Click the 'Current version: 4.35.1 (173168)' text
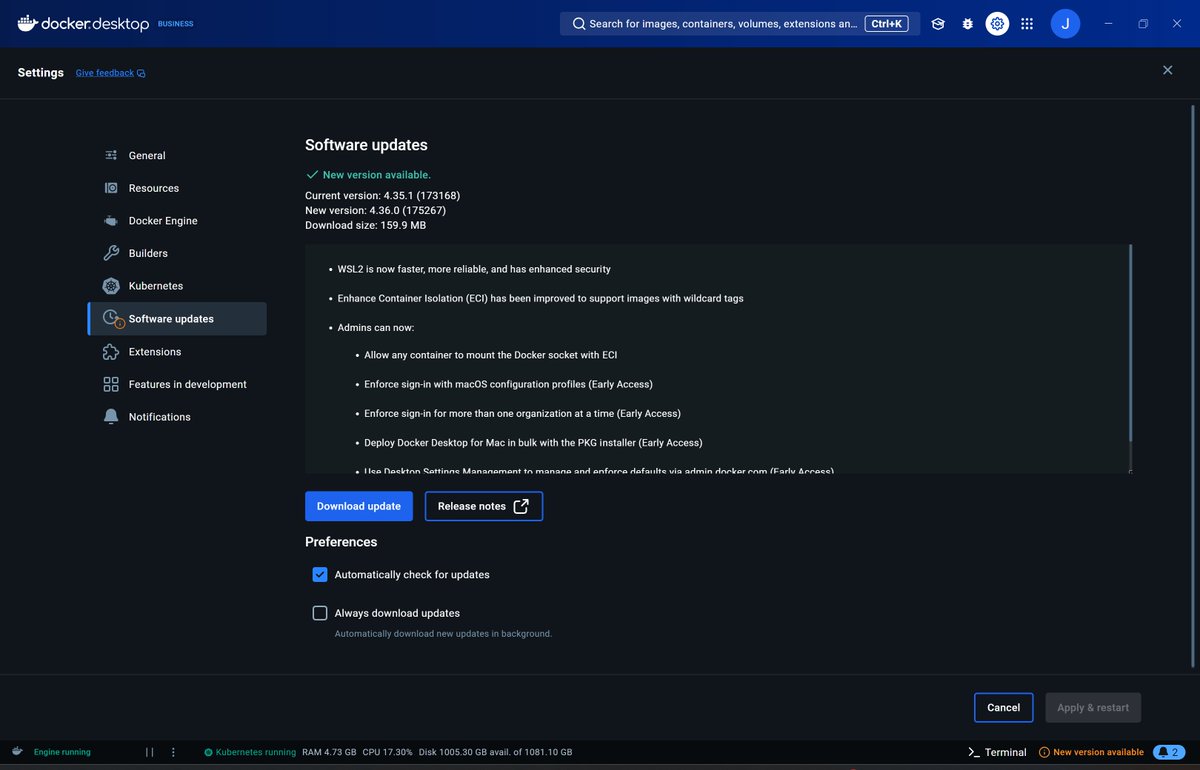The height and width of the screenshot is (770, 1200). click(382, 195)
